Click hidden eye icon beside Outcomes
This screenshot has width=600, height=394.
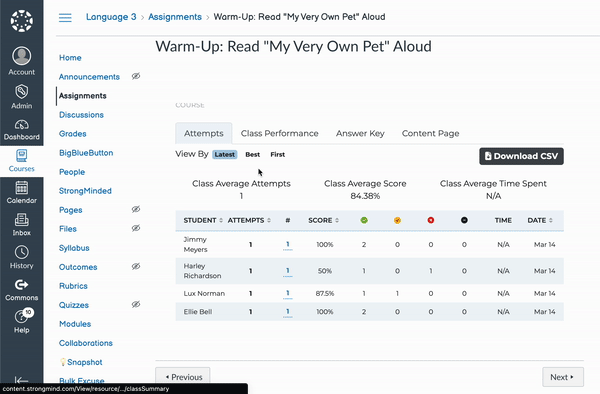tap(136, 266)
